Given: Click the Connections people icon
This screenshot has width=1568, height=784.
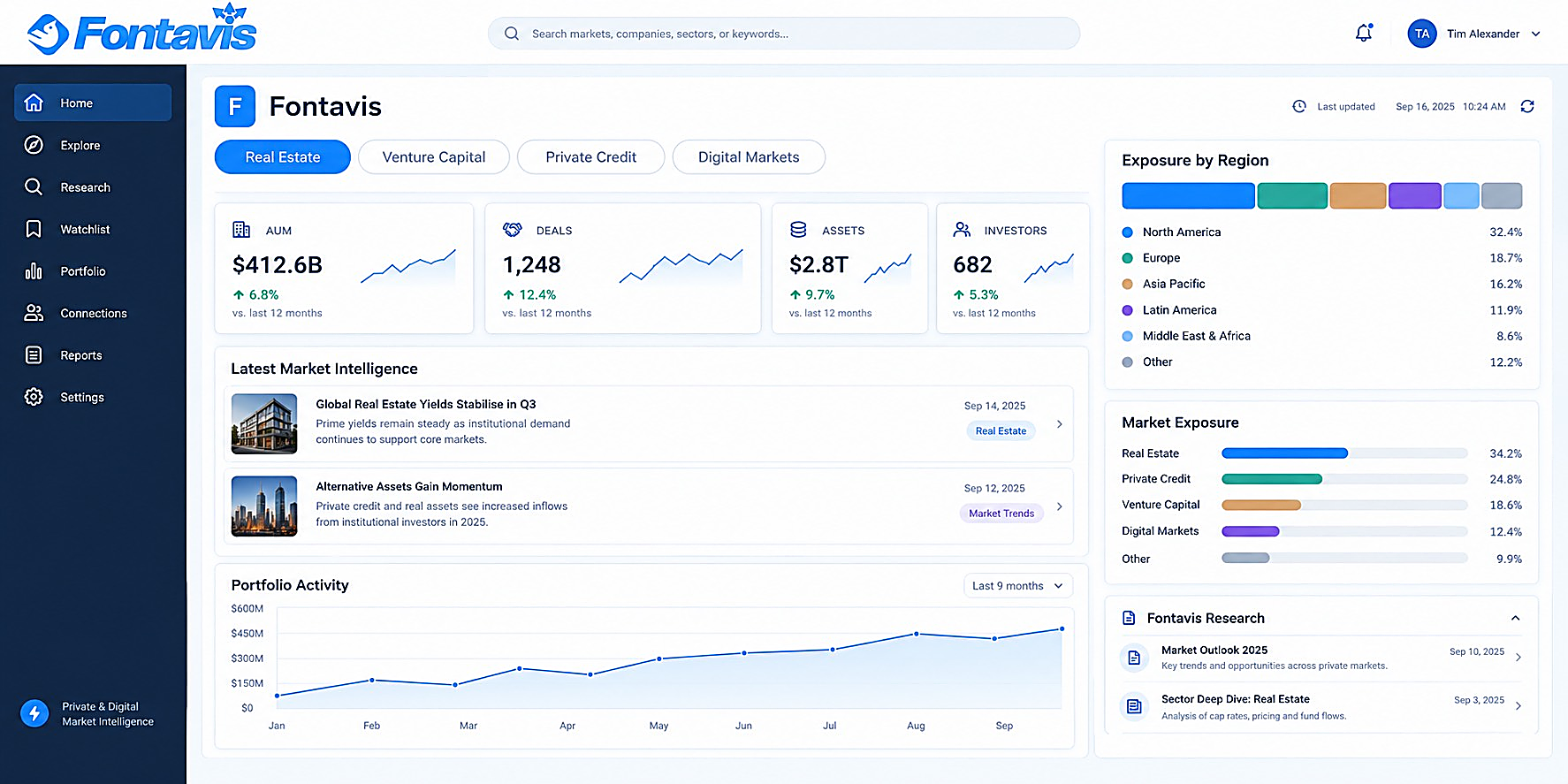Looking at the screenshot, I should tap(34, 313).
